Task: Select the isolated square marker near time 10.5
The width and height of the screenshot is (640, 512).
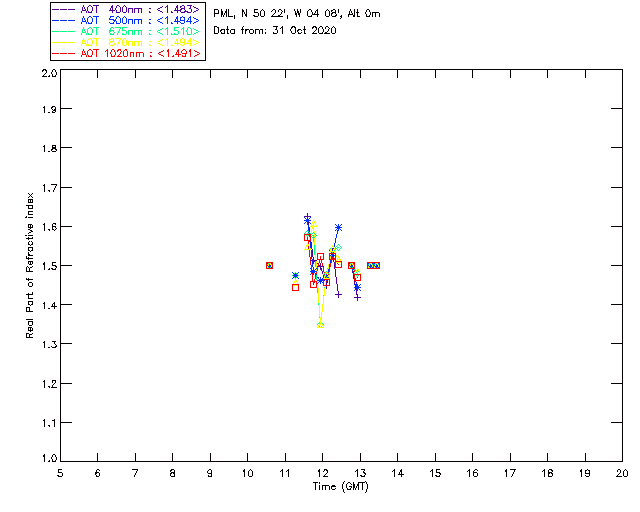Action: 269,265
